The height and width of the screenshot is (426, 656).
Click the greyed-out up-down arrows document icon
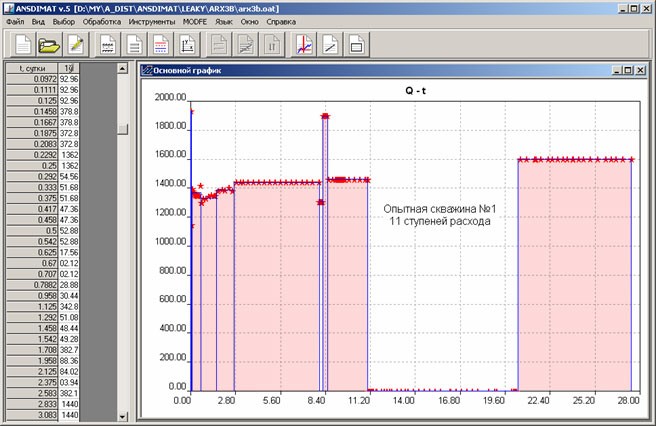click(x=272, y=44)
